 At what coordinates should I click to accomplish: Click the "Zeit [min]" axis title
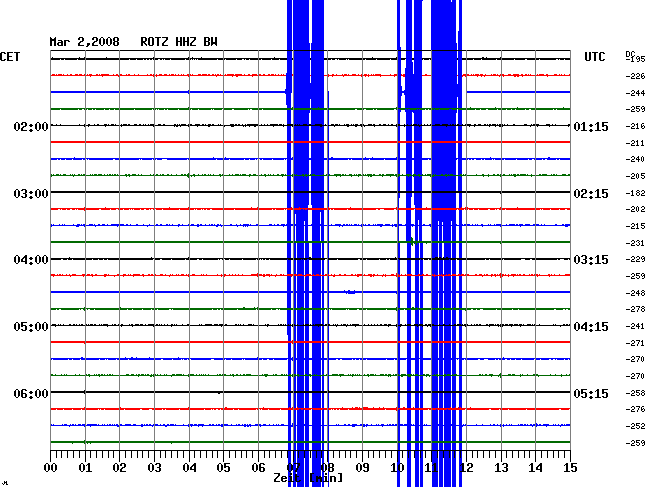click(x=308, y=478)
